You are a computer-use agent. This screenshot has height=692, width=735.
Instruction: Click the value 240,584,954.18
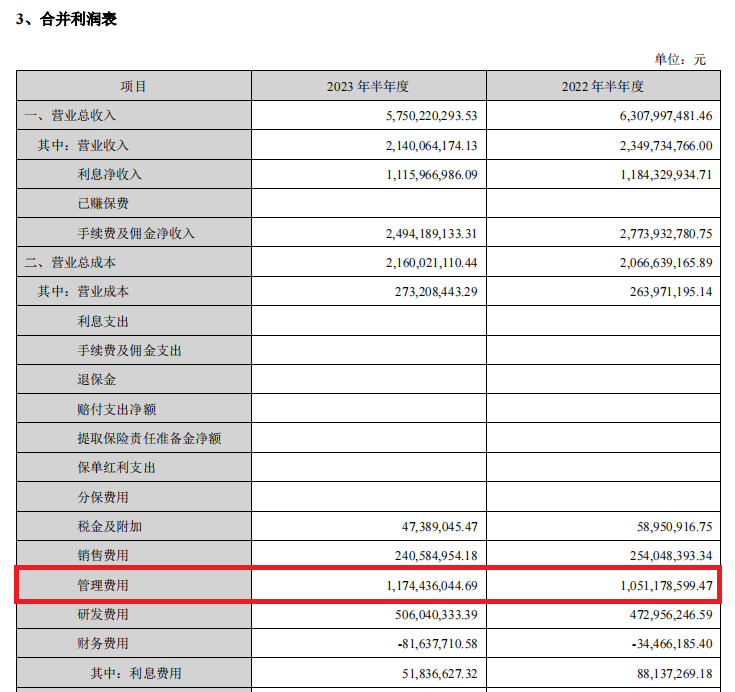point(436,556)
